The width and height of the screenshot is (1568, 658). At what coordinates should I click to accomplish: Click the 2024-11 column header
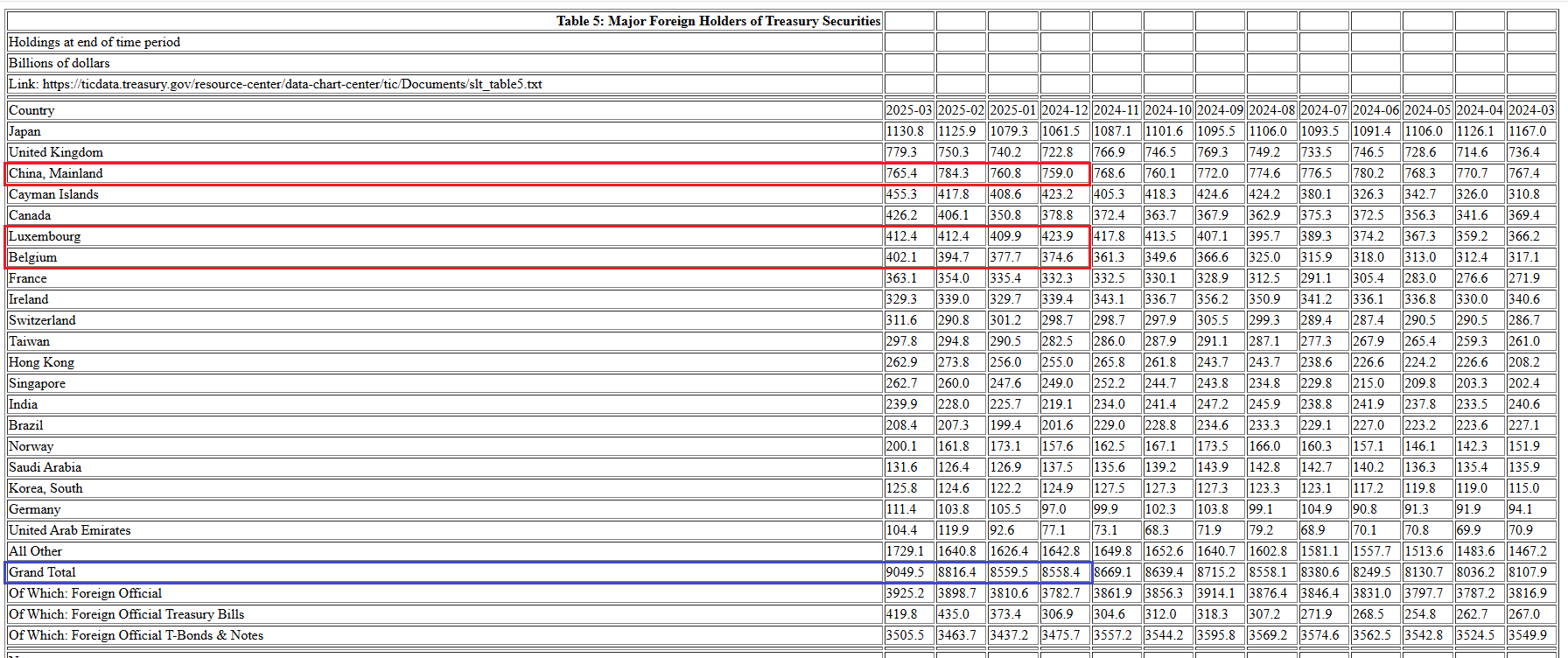[x=1116, y=110]
